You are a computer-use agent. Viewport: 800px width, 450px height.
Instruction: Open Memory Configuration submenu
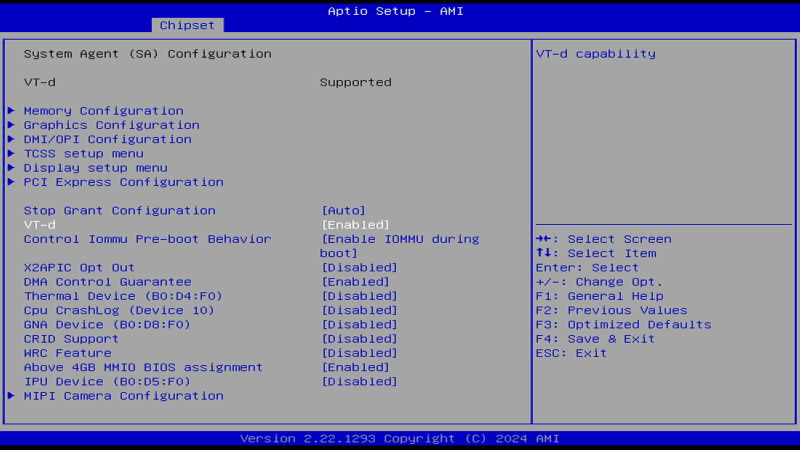pos(104,111)
